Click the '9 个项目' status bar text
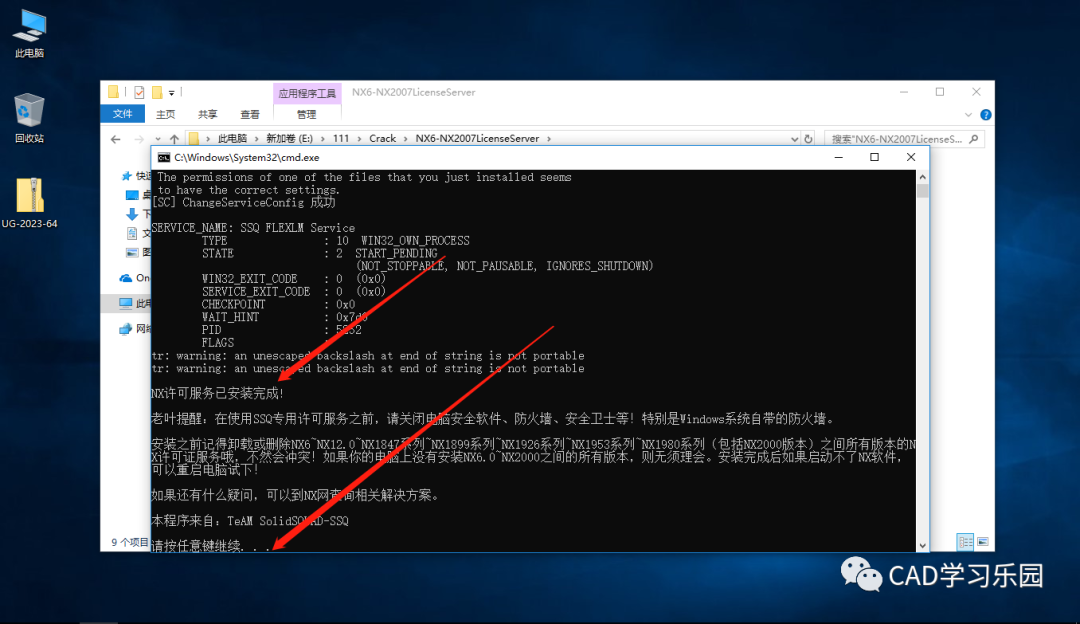The height and width of the screenshot is (624, 1080). tap(129, 543)
